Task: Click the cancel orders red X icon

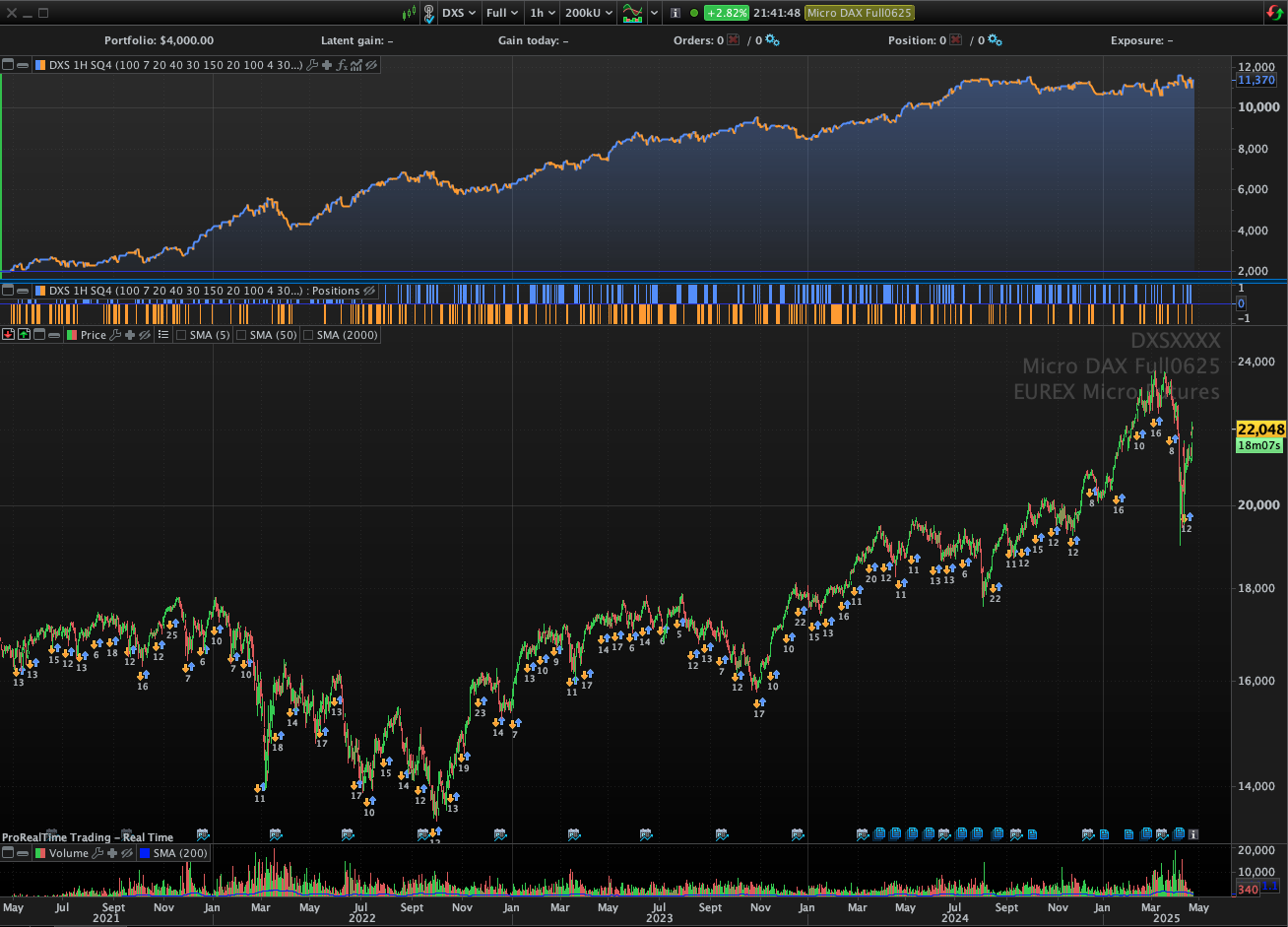Action: [734, 40]
